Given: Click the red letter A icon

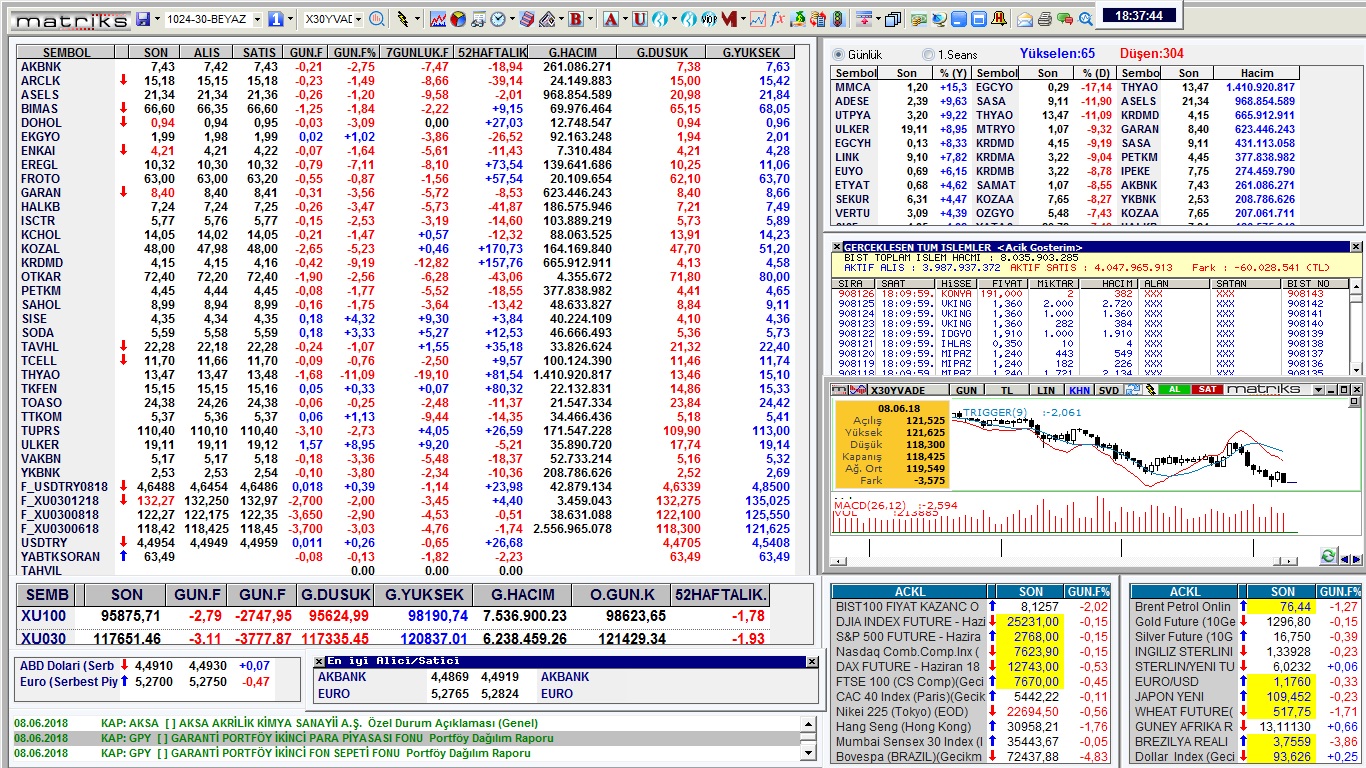Looking at the screenshot, I should [610, 19].
